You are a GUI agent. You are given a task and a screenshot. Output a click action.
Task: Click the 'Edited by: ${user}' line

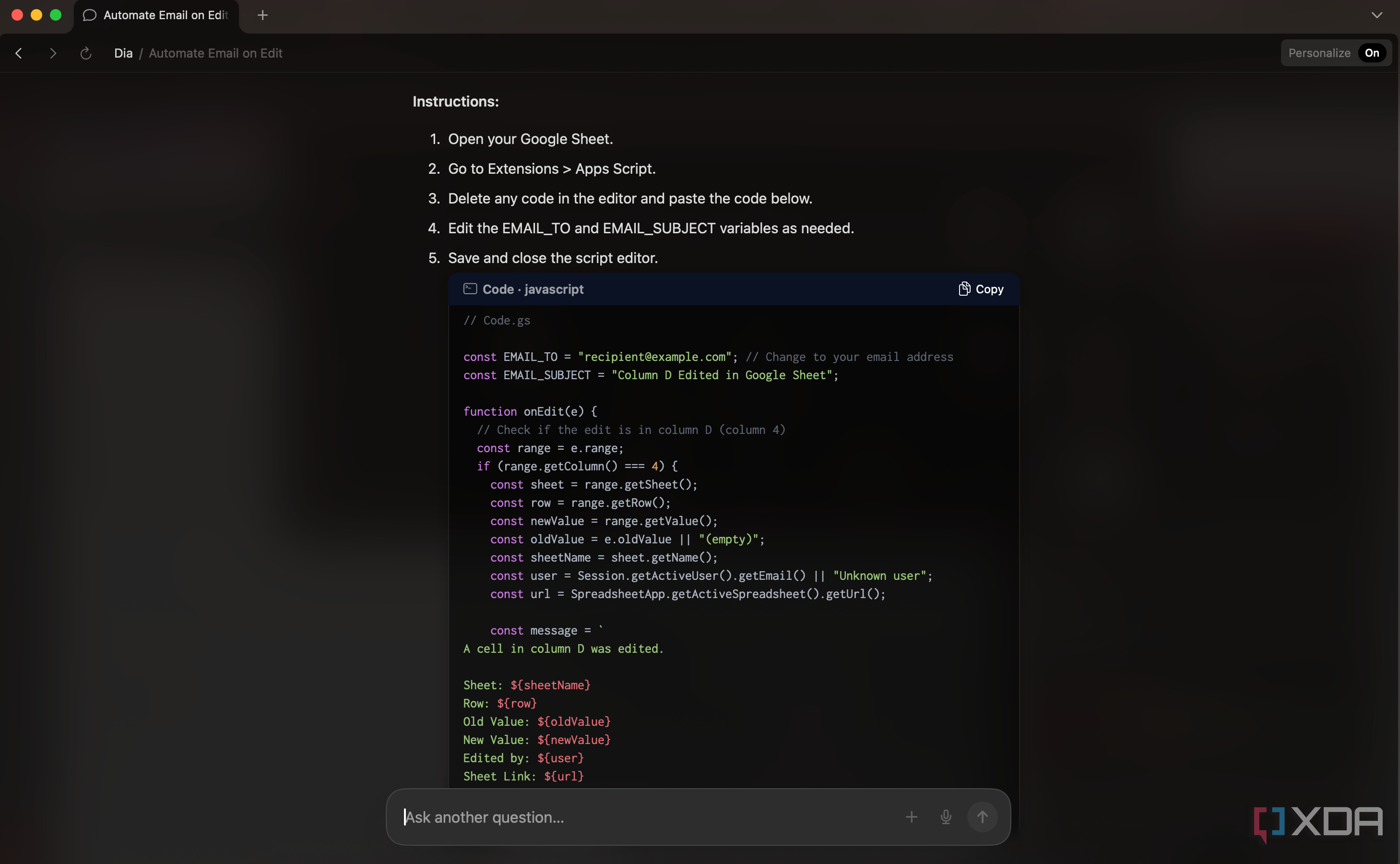coord(523,758)
